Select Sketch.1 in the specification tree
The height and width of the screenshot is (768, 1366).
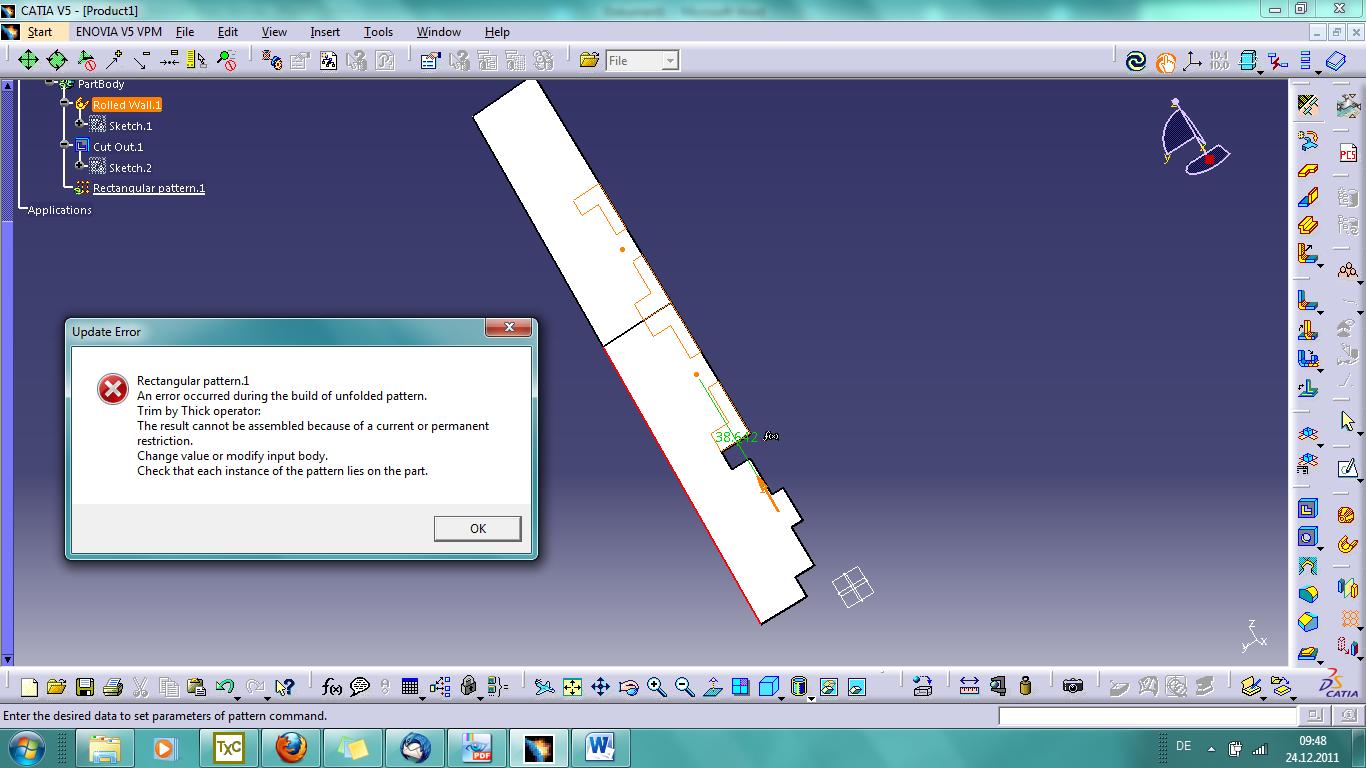(x=131, y=126)
